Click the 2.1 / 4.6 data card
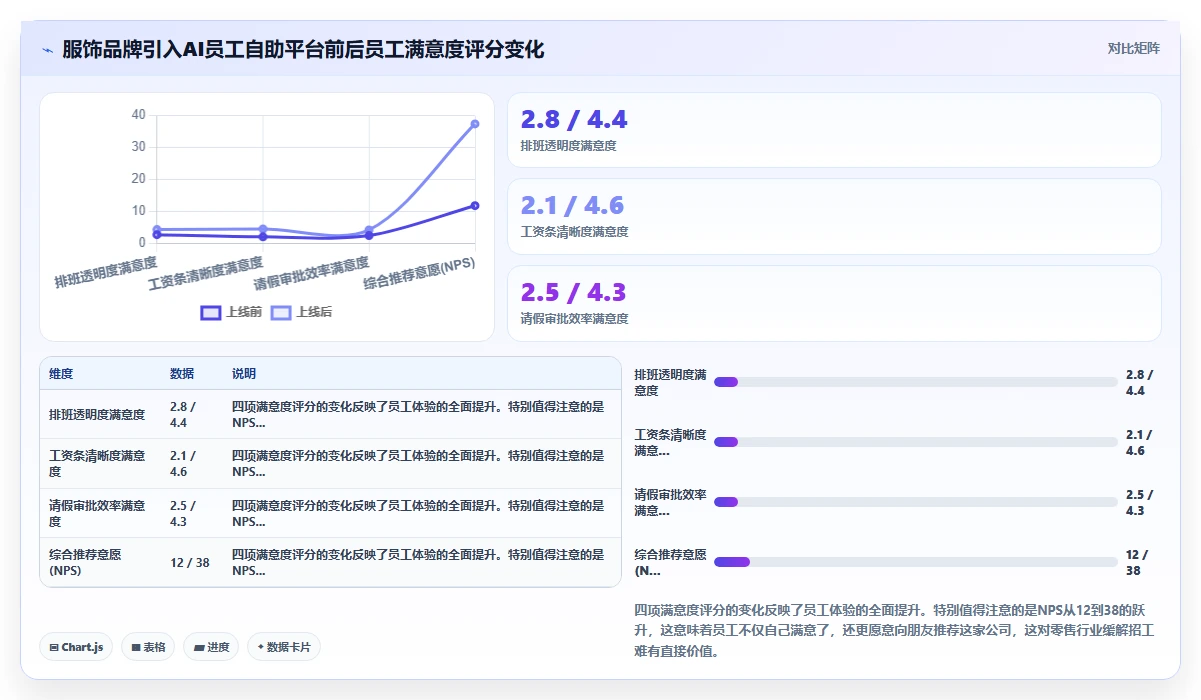Viewport: 1201px width, 700px height. tap(834, 216)
